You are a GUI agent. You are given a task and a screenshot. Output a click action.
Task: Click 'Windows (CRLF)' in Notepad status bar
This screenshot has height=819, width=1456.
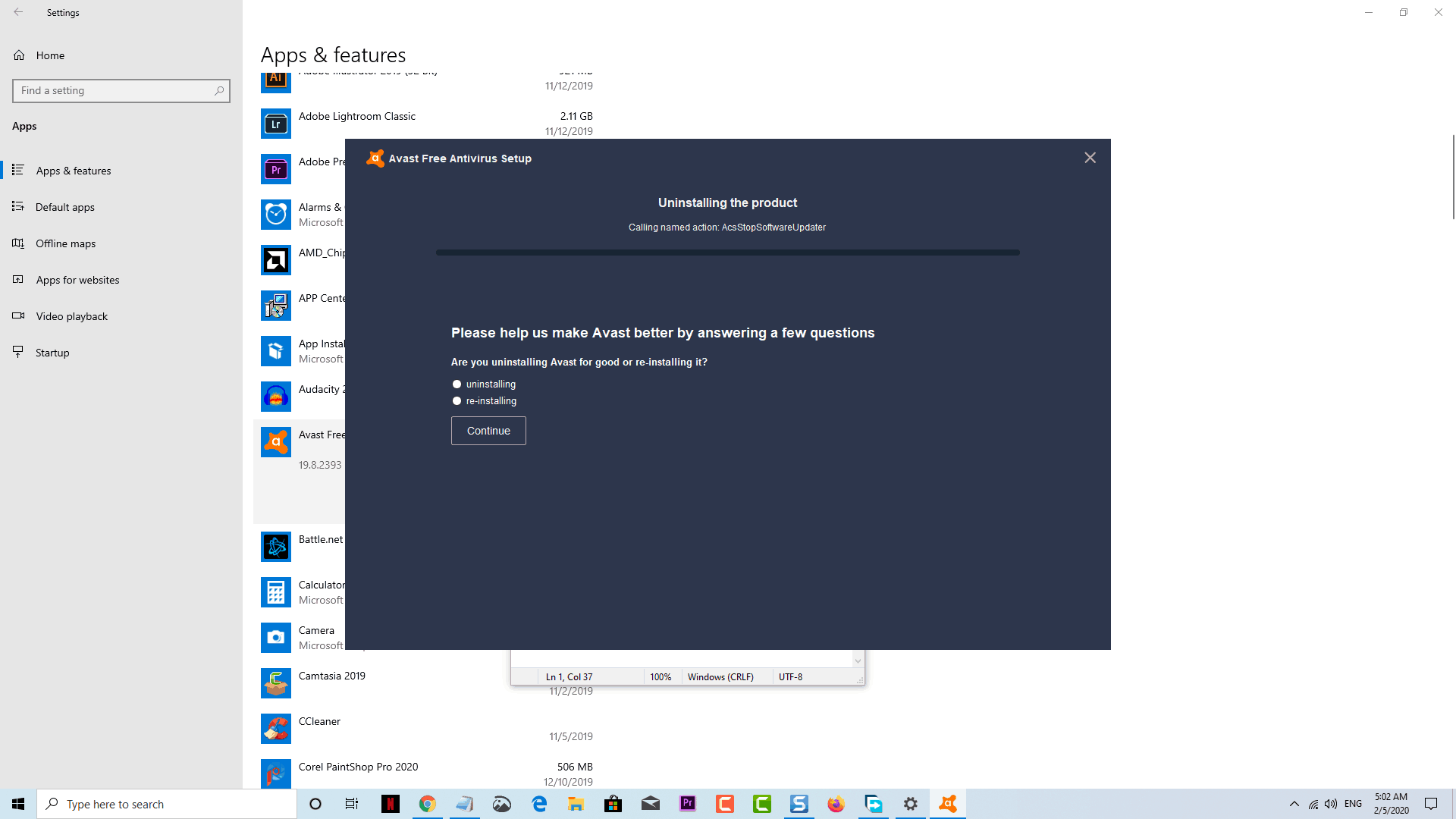pyautogui.click(x=720, y=677)
